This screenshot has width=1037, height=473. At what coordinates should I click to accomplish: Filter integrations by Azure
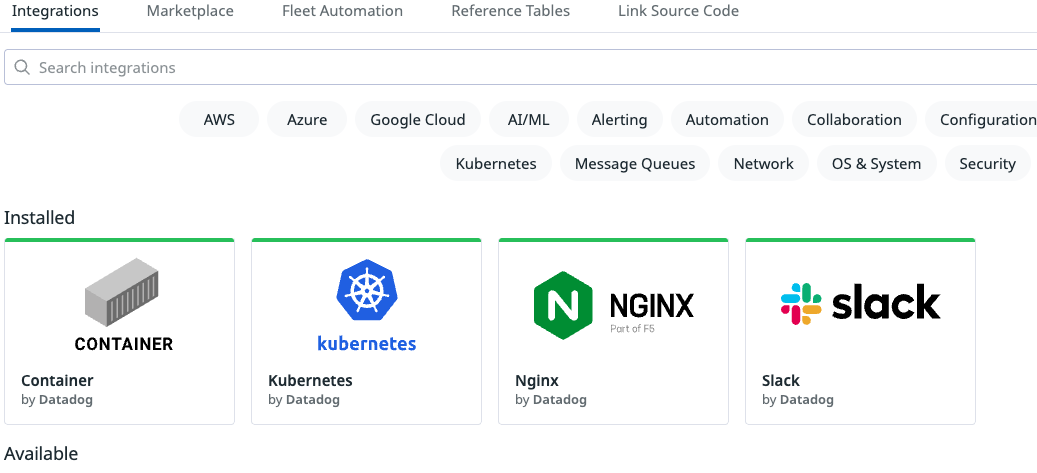tap(307, 120)
